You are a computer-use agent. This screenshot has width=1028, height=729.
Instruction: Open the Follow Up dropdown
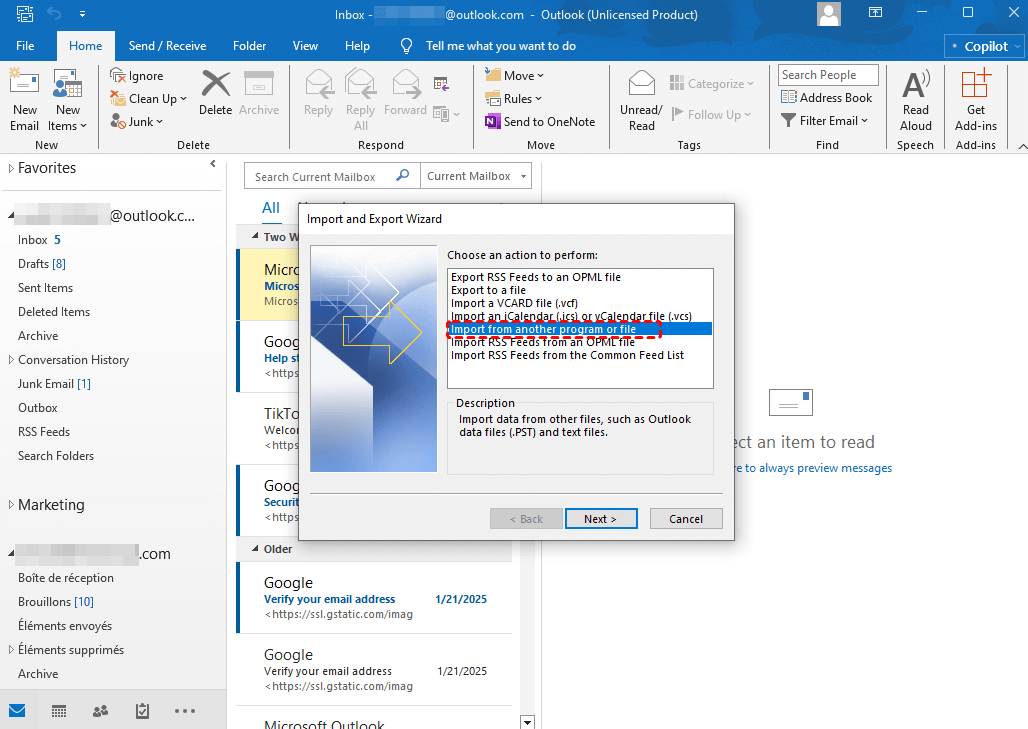[x=711, y=114]
